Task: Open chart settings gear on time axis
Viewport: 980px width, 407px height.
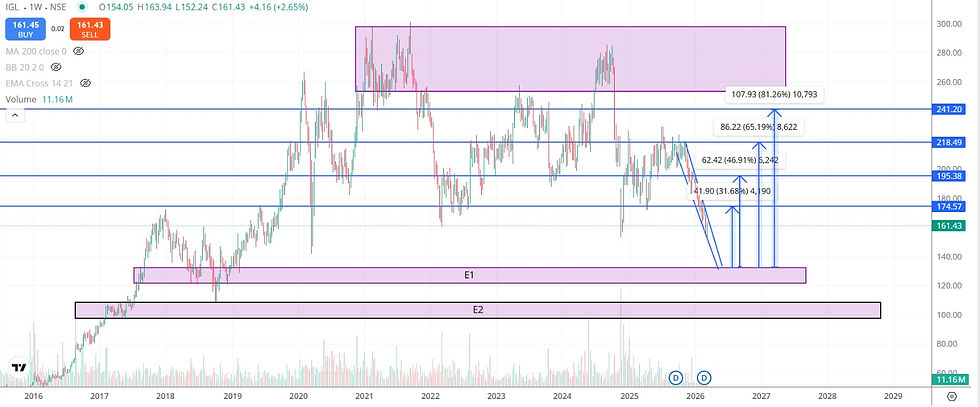Action: 951,396
